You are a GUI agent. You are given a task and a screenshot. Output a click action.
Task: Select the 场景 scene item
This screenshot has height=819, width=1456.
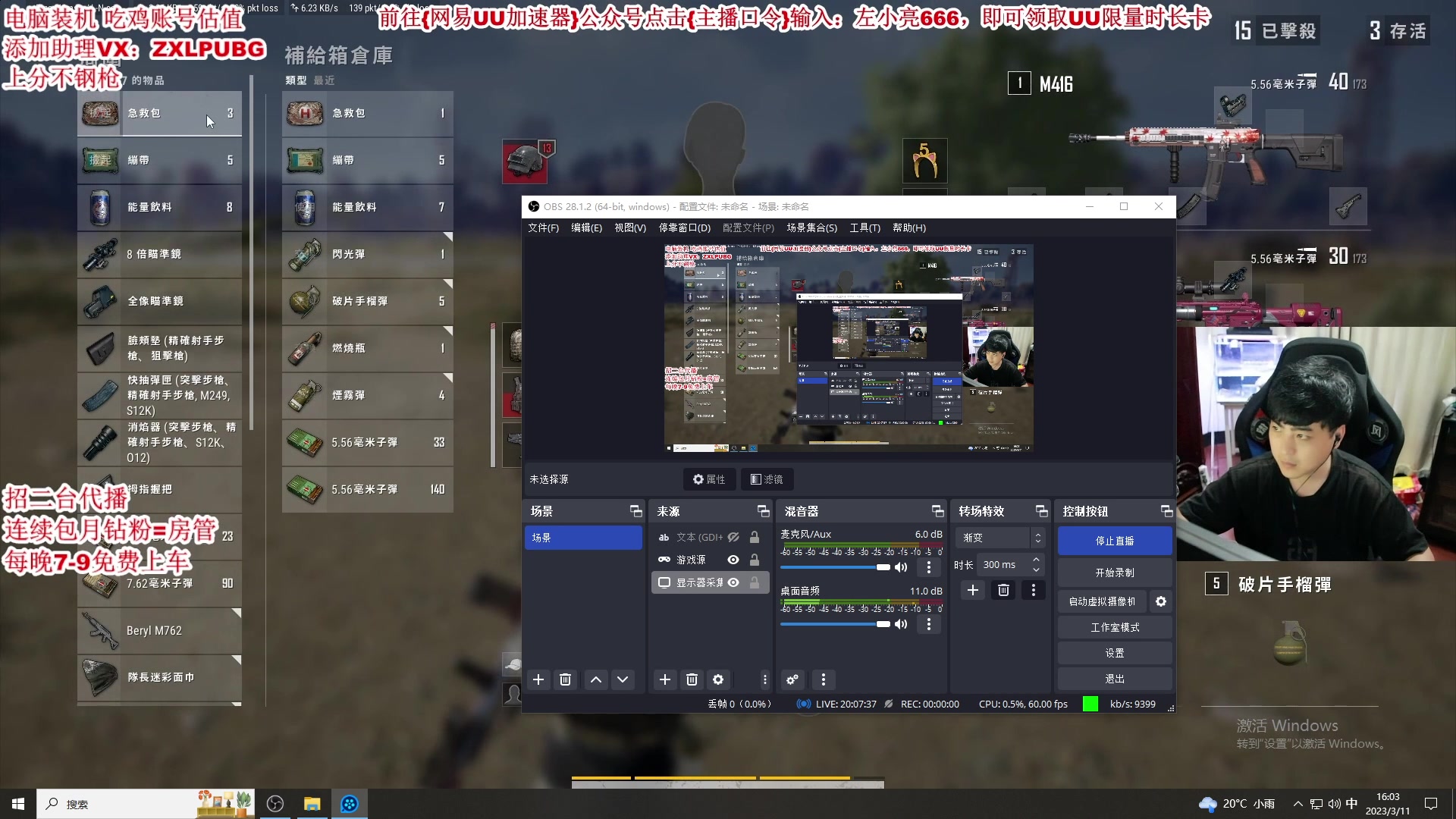583,538
